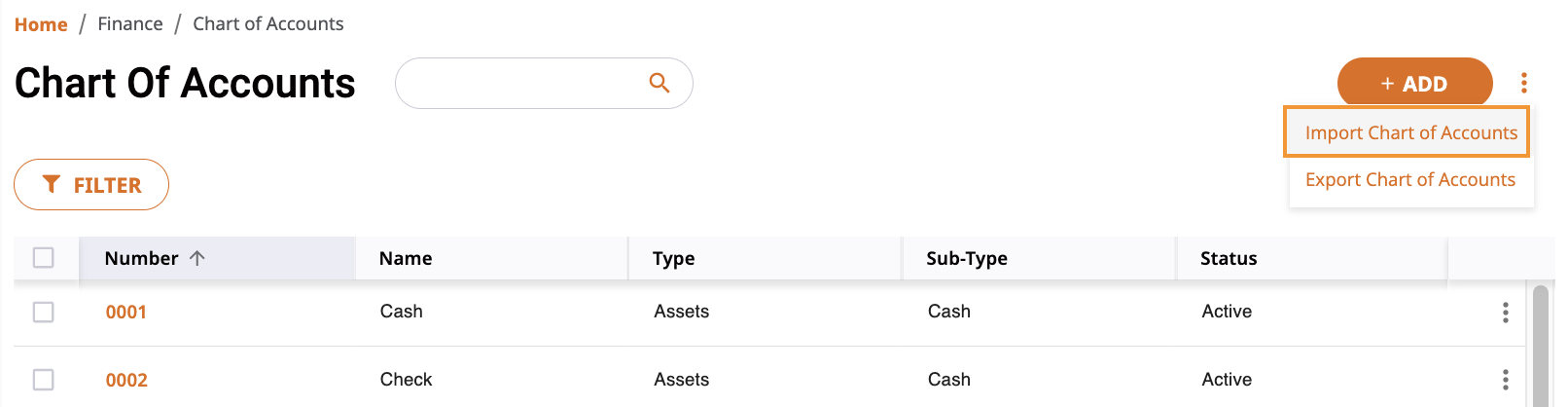1568x407 pixels.
Task: Click the ADD button
Action: coord(1415,84)
